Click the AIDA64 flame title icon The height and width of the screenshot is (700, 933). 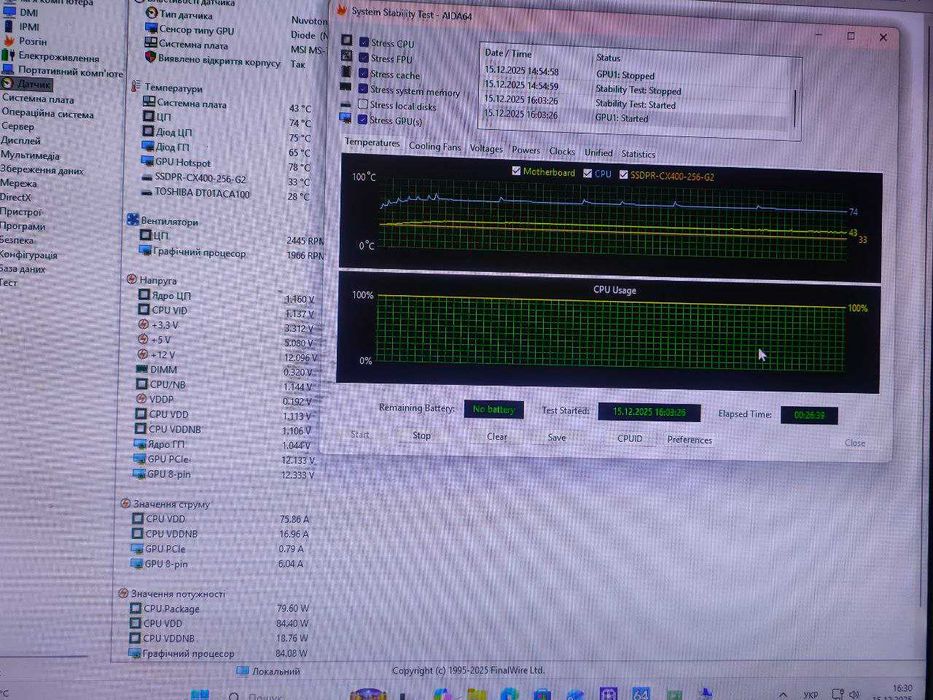pyautogui.click(x=342, y=9)
